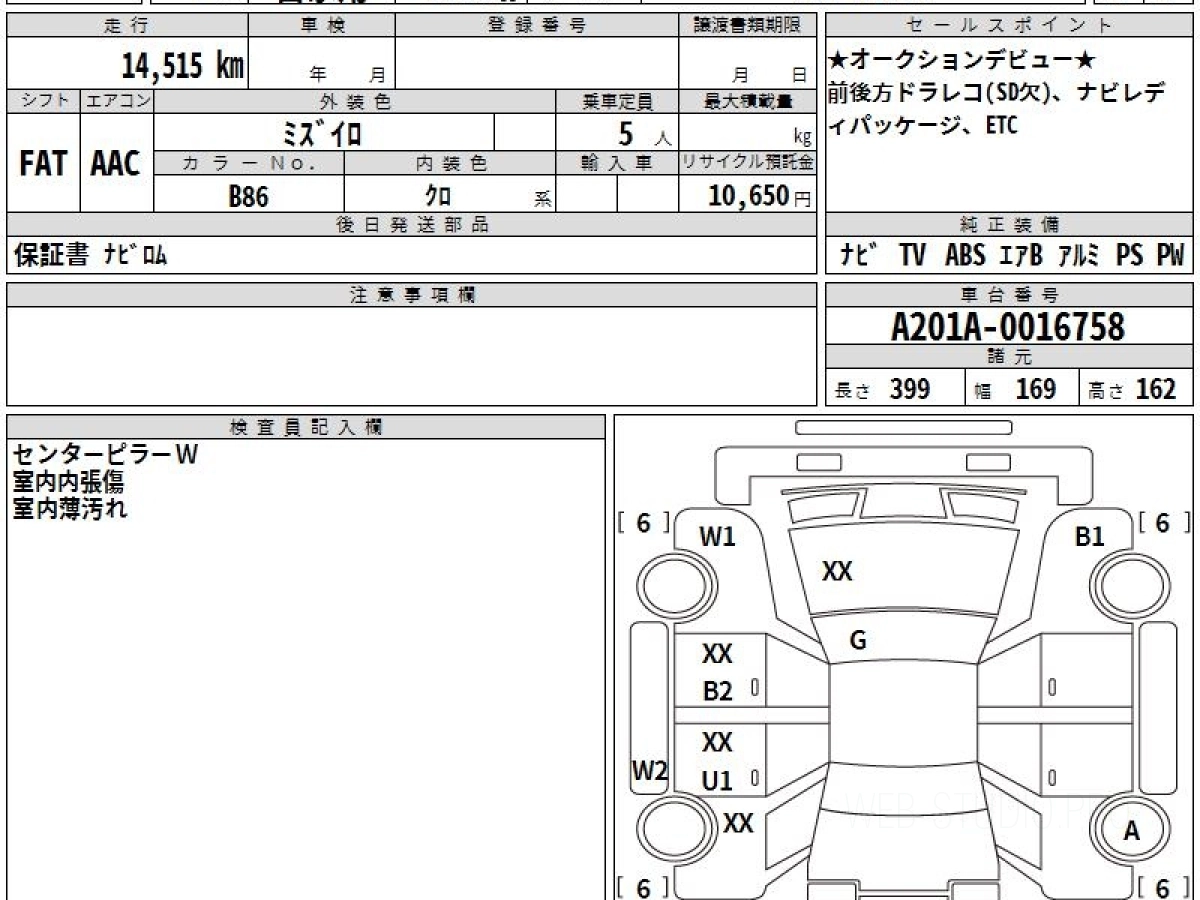Click chassis number A201A-0016758
This screenshot has height=900, width=1200.
tap(1008, 326)
